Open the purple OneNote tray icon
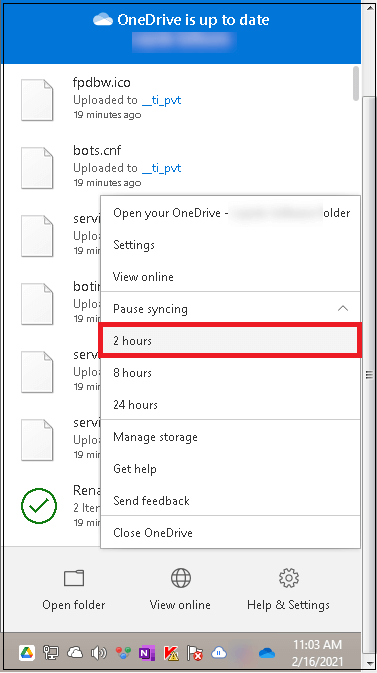Image resolution: width=377 pixels, height=673 pixels. (x=147, y=653)
